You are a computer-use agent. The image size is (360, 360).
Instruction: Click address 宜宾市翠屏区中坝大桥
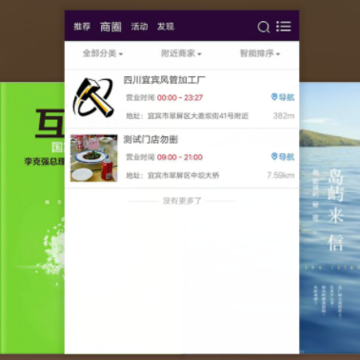[x=183, y=175]
